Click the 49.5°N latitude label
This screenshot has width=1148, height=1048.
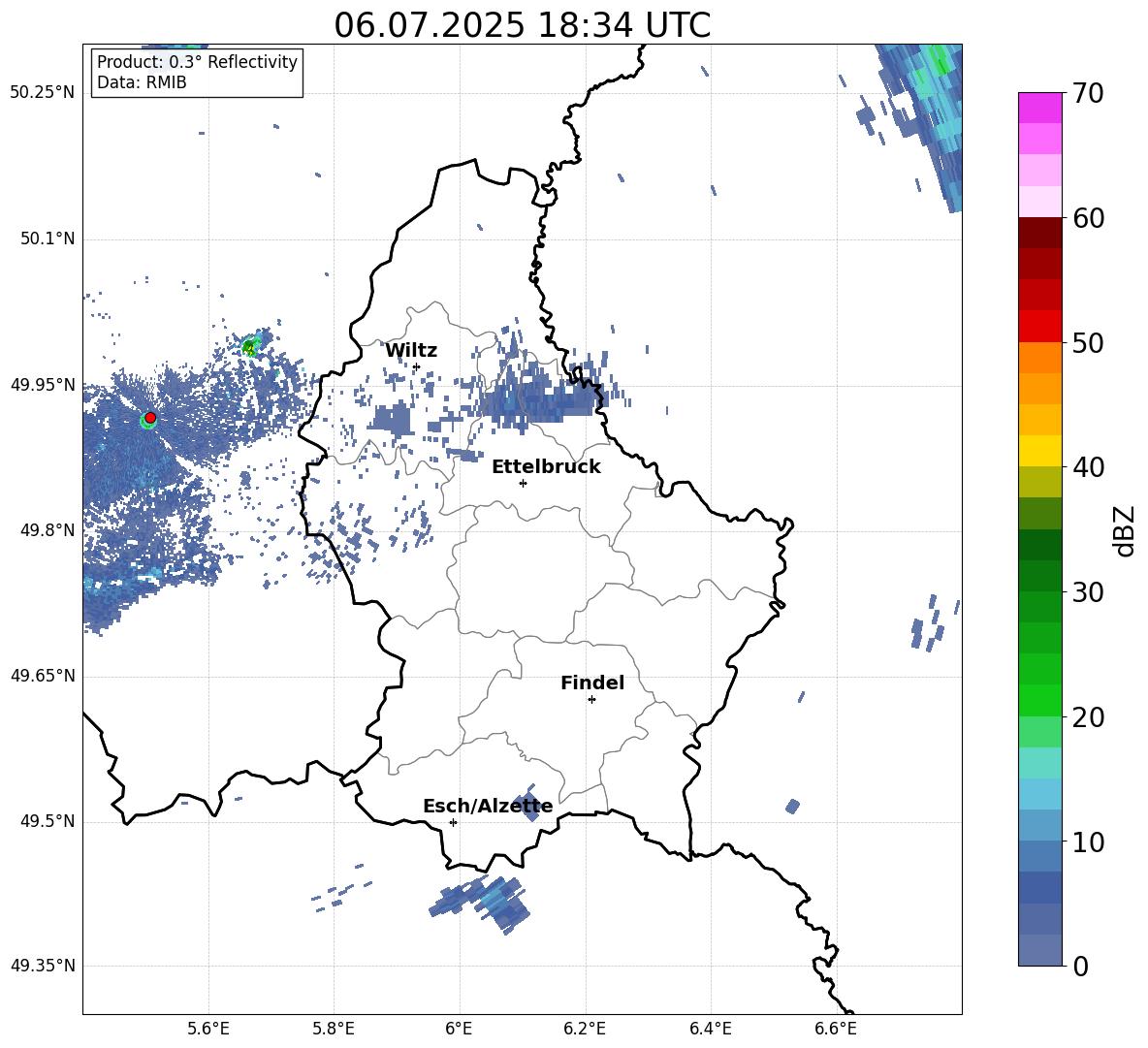[x=48, y=821]
